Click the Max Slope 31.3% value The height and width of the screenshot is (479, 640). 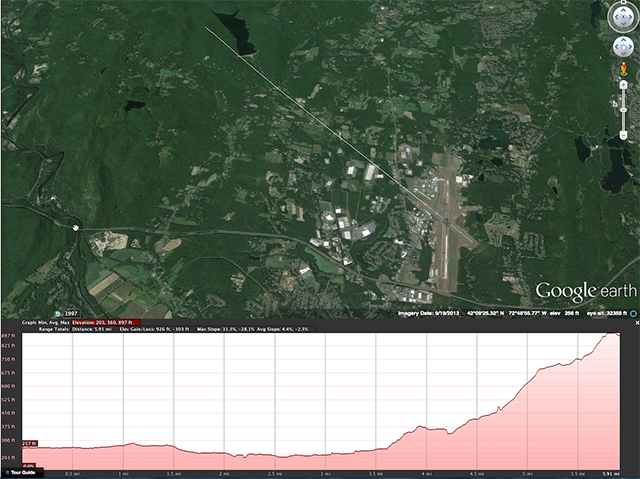click(x=225, y=329)
